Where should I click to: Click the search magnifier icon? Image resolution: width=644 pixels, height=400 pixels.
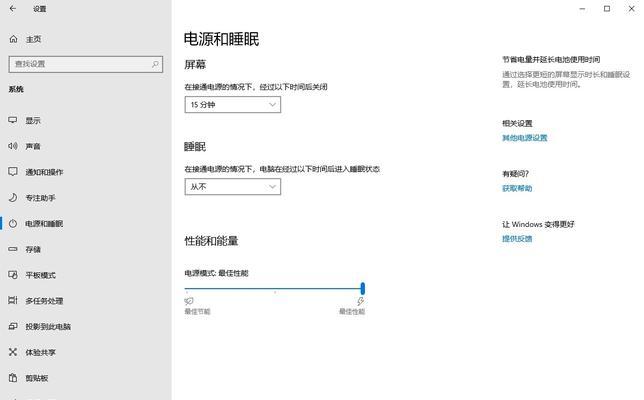tap(155, 64)
